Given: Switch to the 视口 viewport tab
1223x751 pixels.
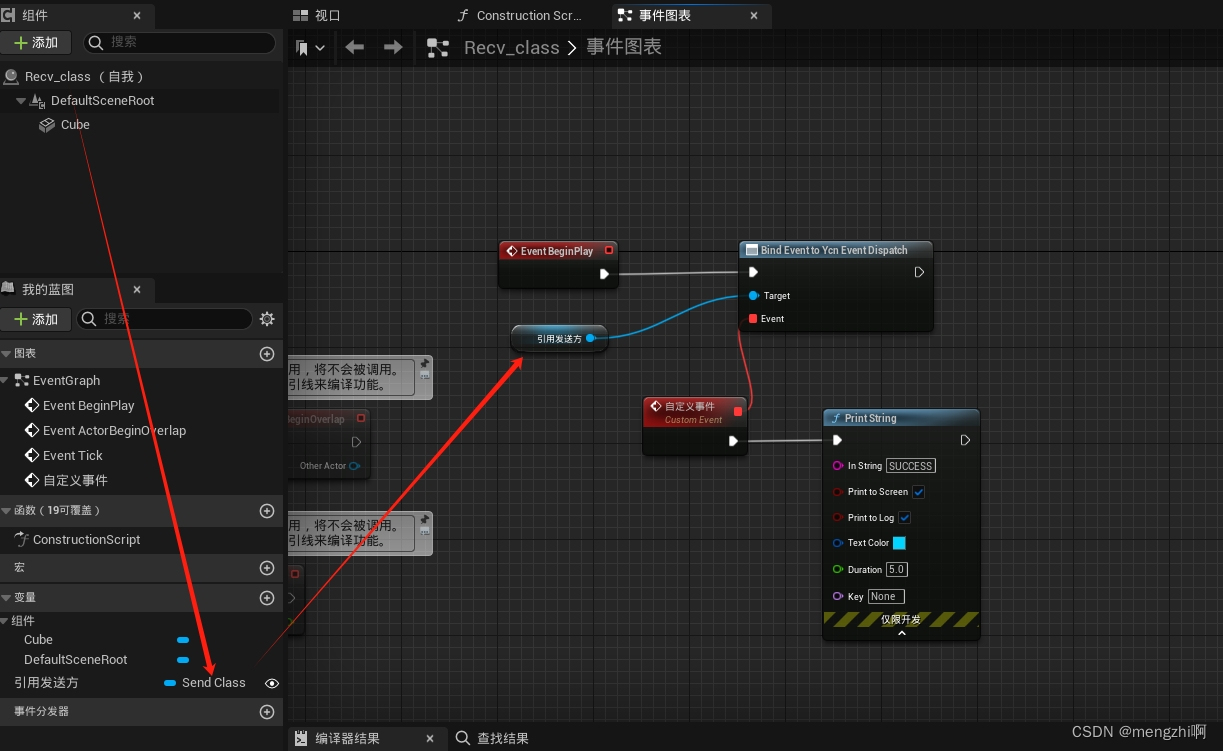Looking at the screenshot, I should tap(317, 15).
